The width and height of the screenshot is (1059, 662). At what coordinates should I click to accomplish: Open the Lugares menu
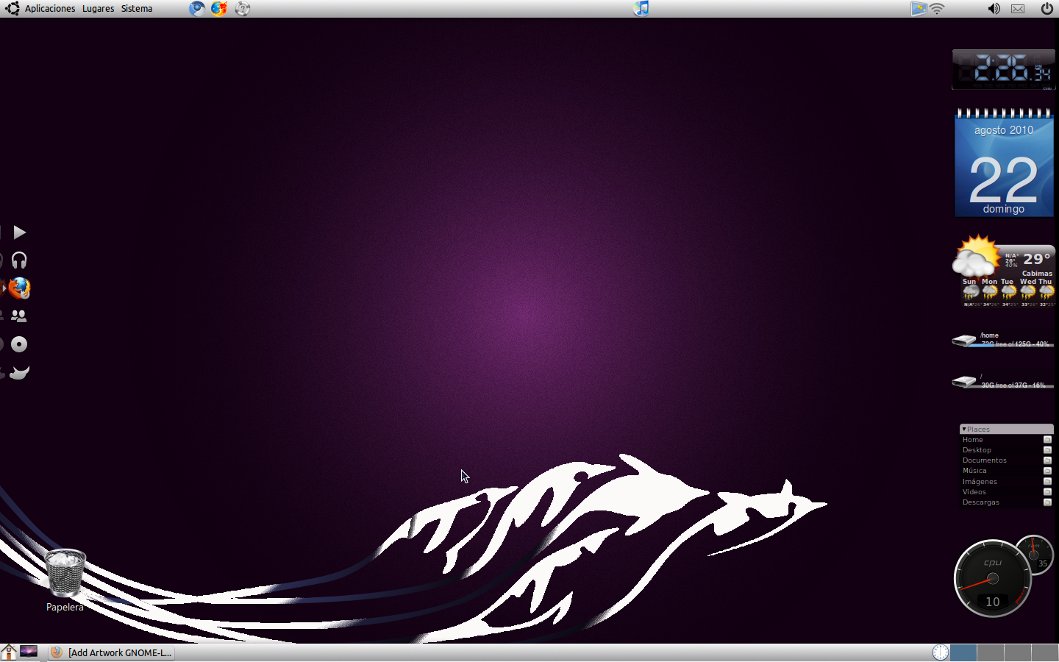(x=98, y=9)
